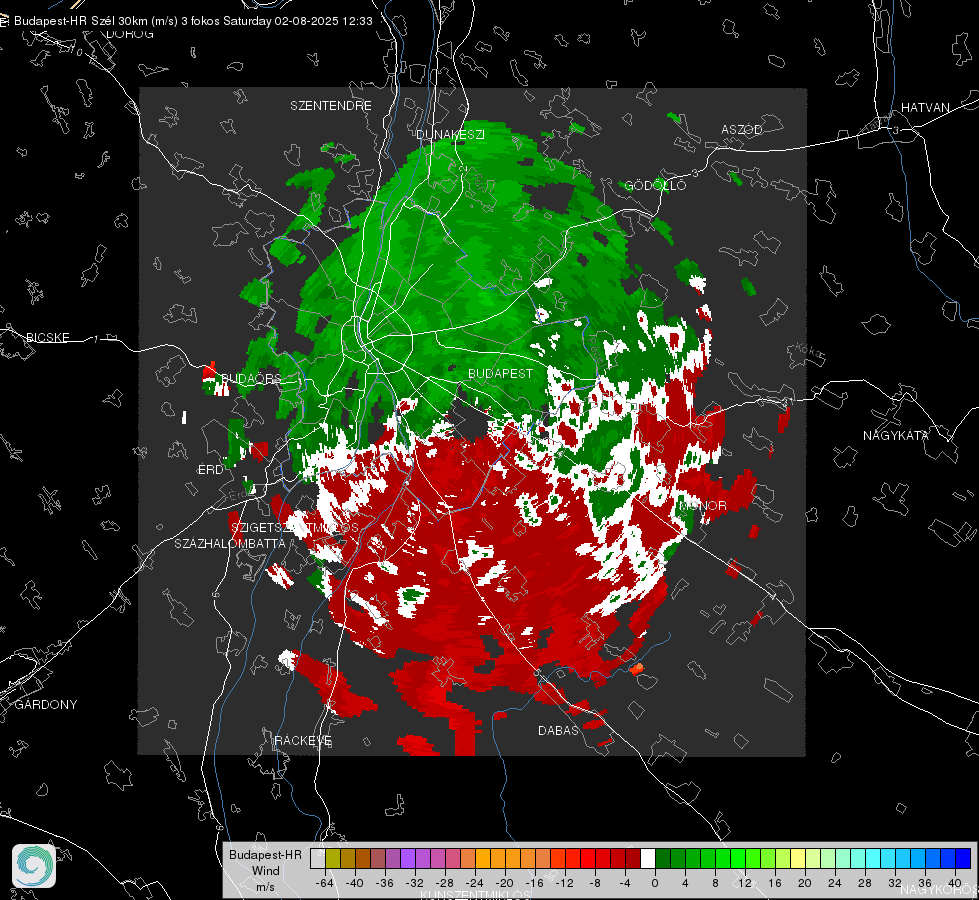Click the legend title Budapest-HR Wind m/s
The width and height of the screenshot is (979, 900).
pyautogui.click(x=265, y=871)
